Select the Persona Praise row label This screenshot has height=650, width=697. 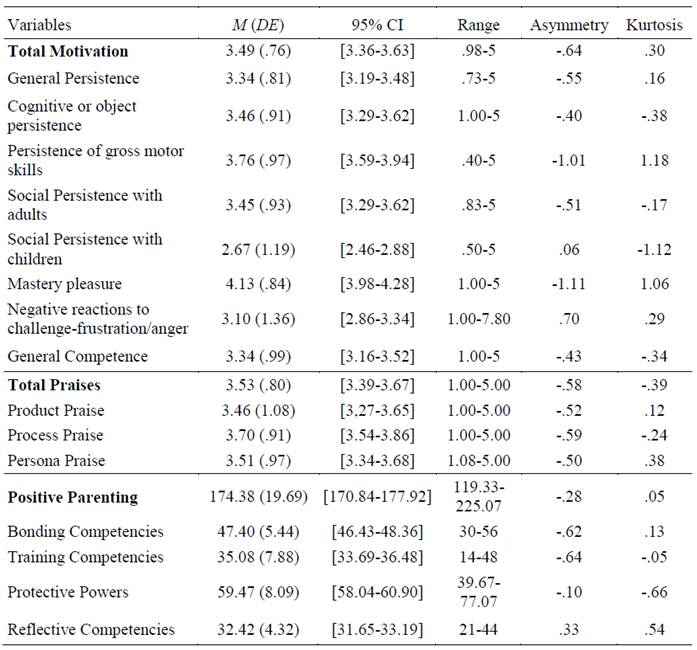click(56, 460)
